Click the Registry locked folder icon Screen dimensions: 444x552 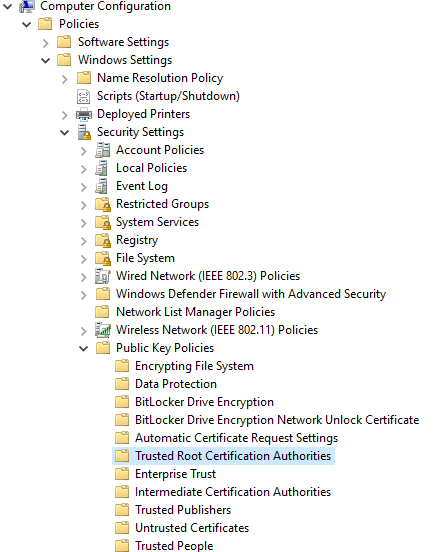[103, 240]
